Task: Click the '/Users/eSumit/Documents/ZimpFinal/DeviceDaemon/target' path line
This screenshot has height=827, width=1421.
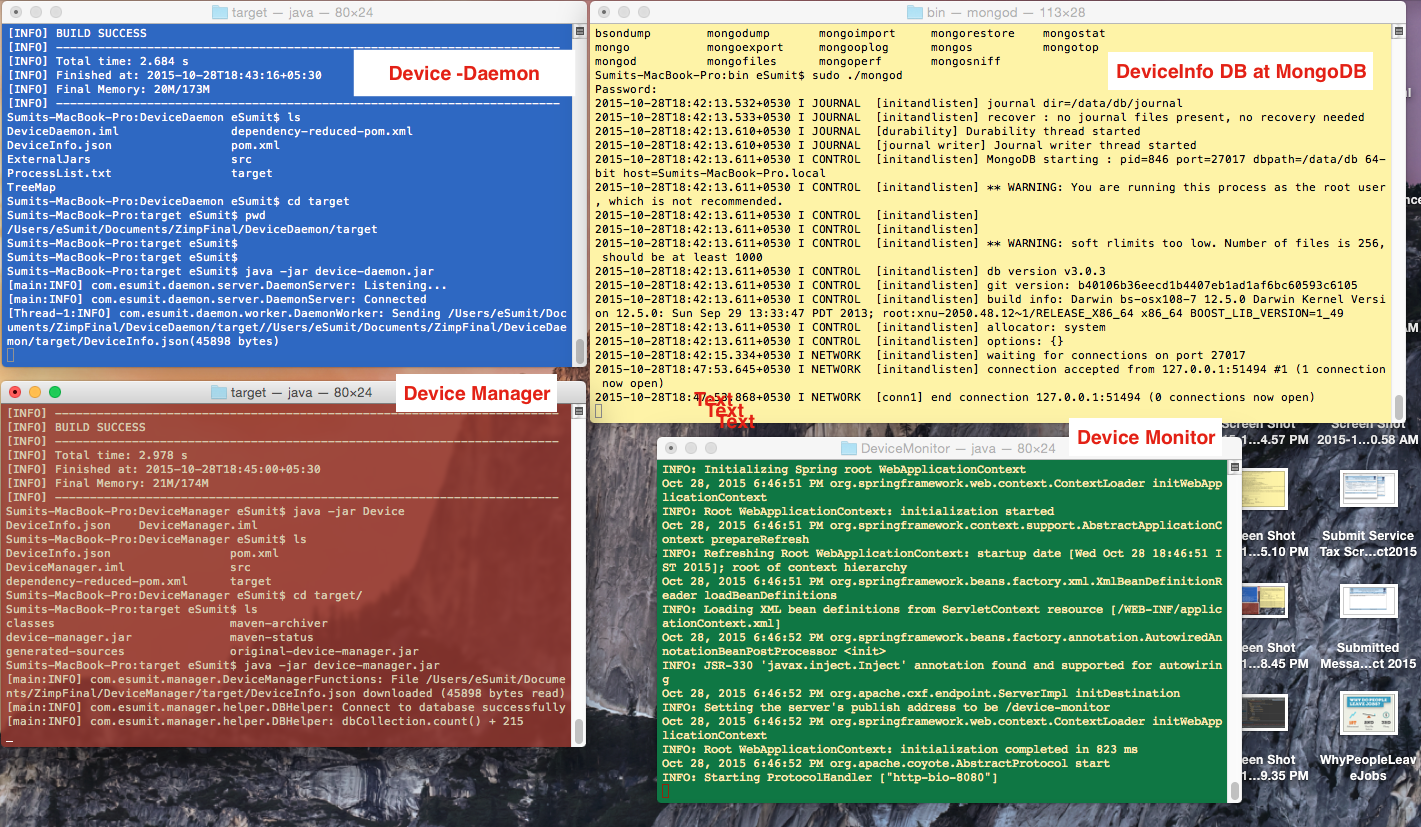Action: 192,229
